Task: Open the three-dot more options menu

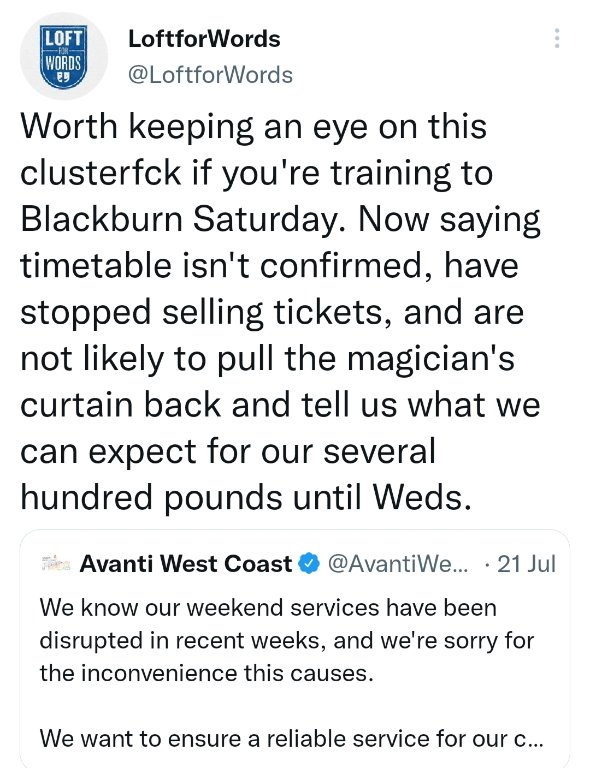Action: [x=557, y=38]
